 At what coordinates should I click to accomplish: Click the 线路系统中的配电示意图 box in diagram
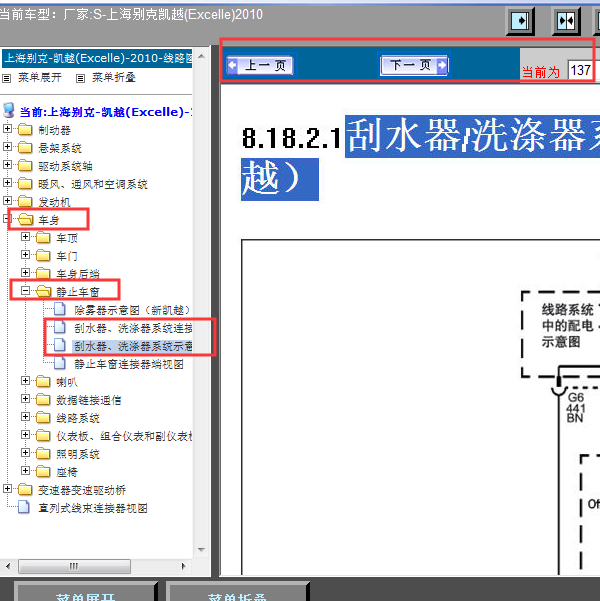click(x=561, y=334)
